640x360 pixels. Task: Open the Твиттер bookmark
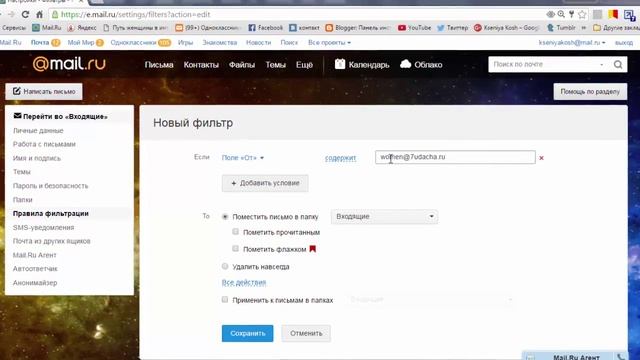coord(452,28)
